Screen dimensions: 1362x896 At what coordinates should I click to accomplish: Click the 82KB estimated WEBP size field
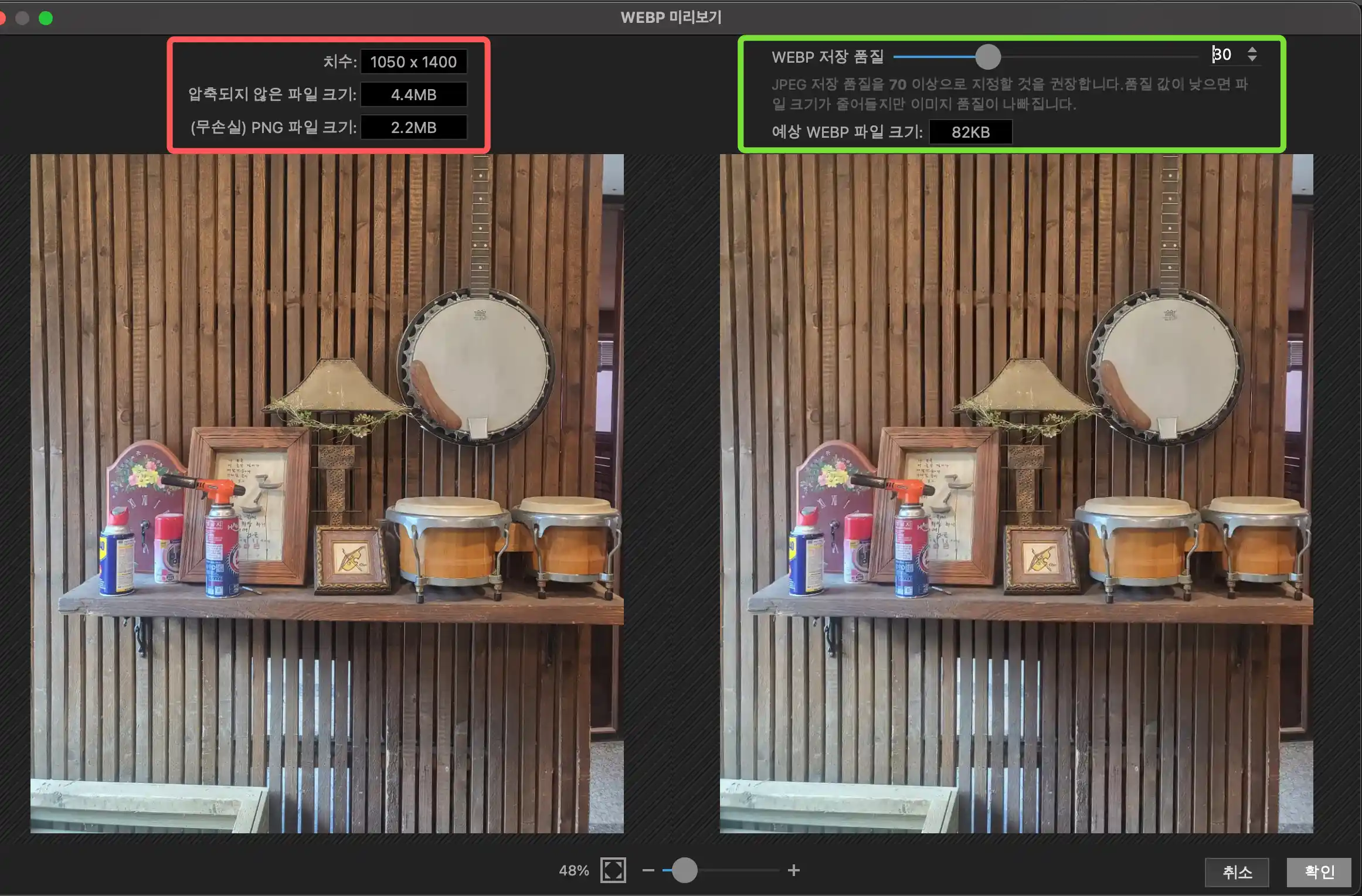(970, 132)
